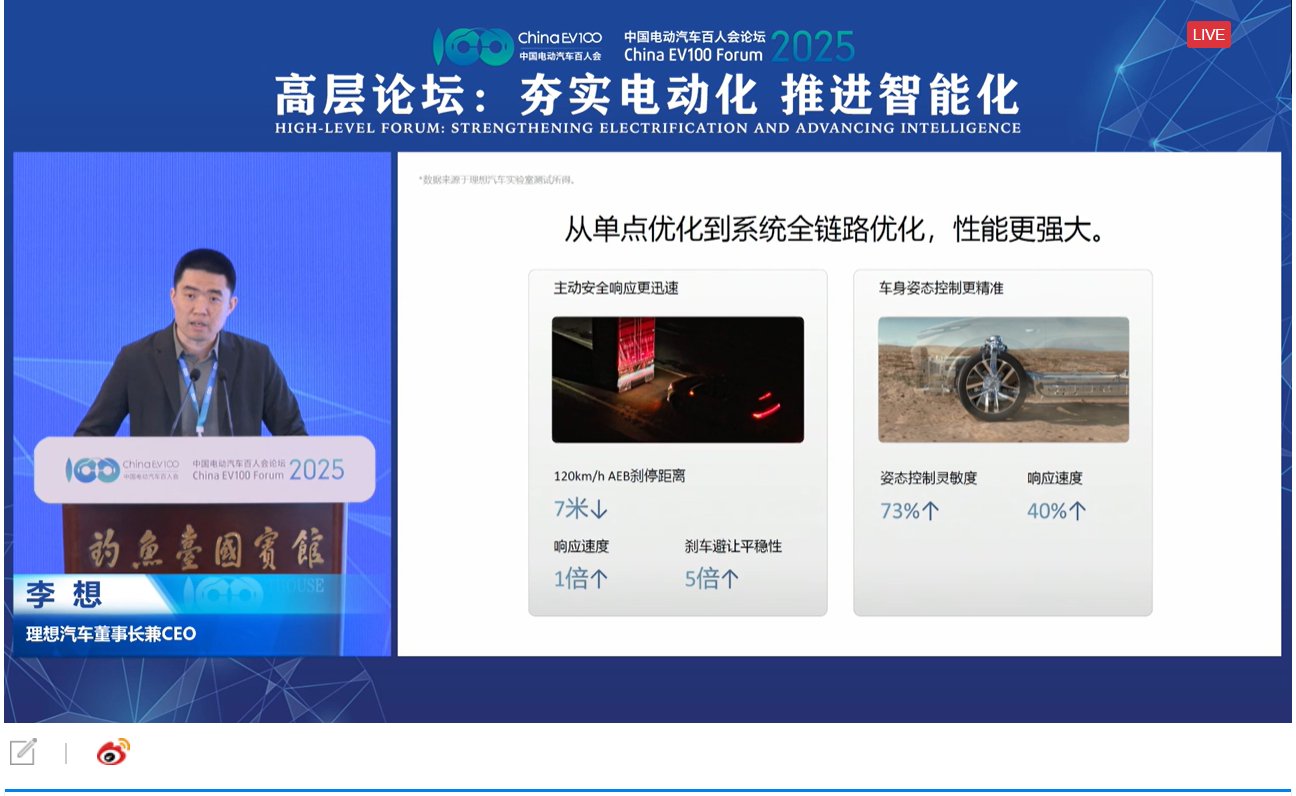
Task: Select the LIVE indicator badge
Action: [x=1208, y=33]
